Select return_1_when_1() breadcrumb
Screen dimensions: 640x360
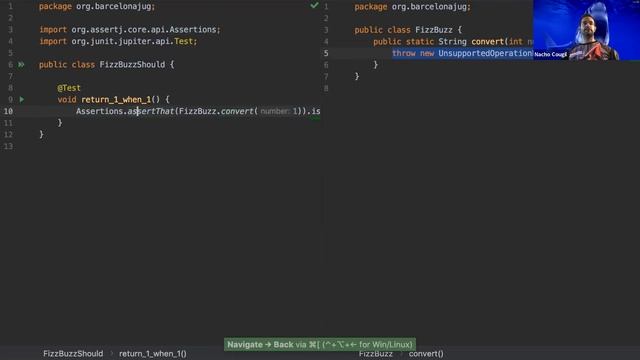click(x=153, y=353)
